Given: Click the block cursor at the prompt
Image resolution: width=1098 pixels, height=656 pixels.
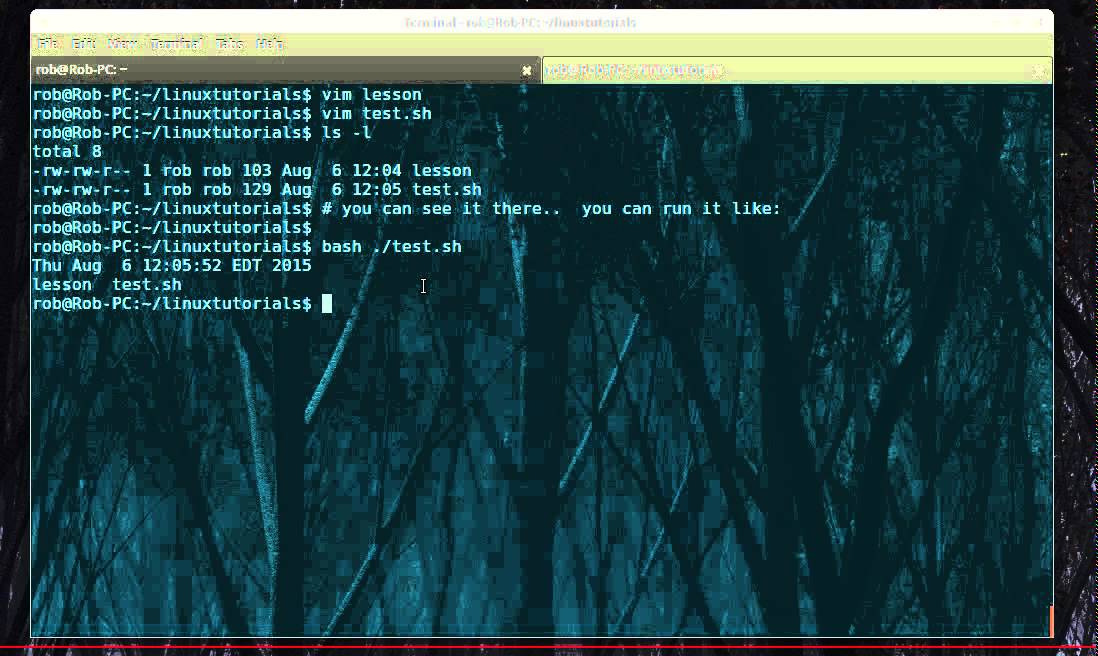Looking at the screenshot, I should point(327,303).
